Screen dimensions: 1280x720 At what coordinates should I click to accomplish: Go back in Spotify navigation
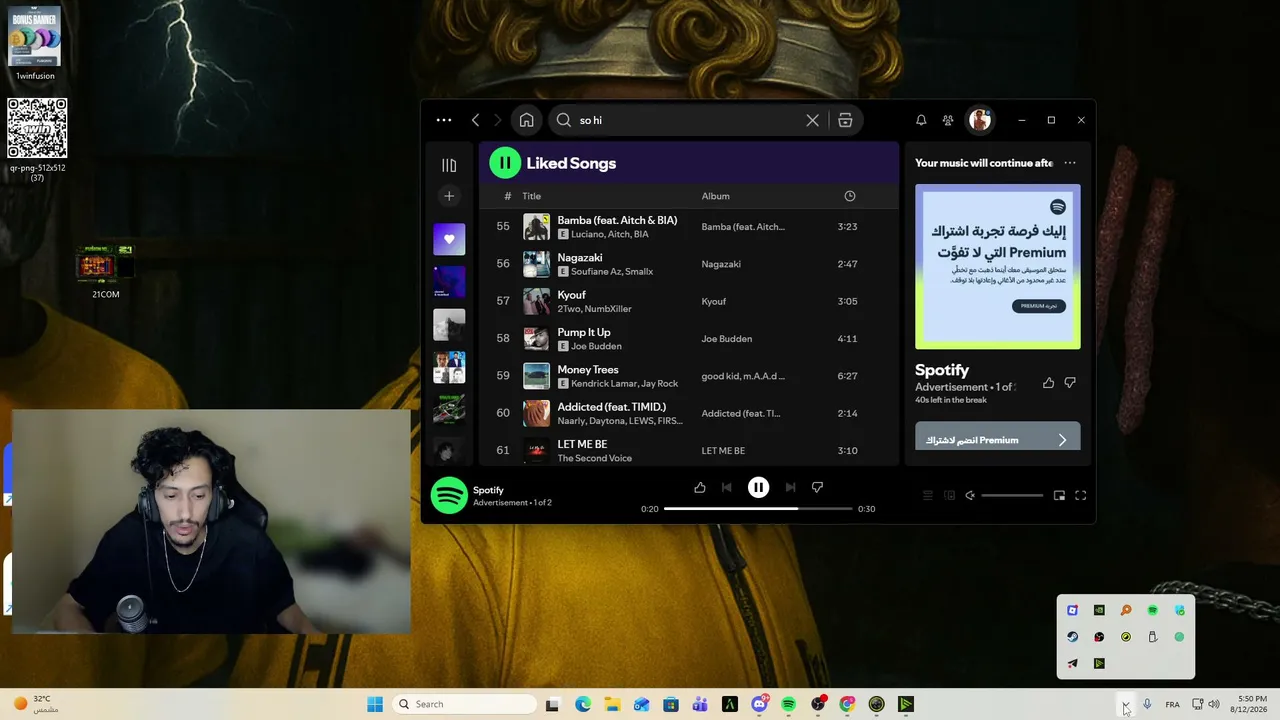click(x=475, y=120)
